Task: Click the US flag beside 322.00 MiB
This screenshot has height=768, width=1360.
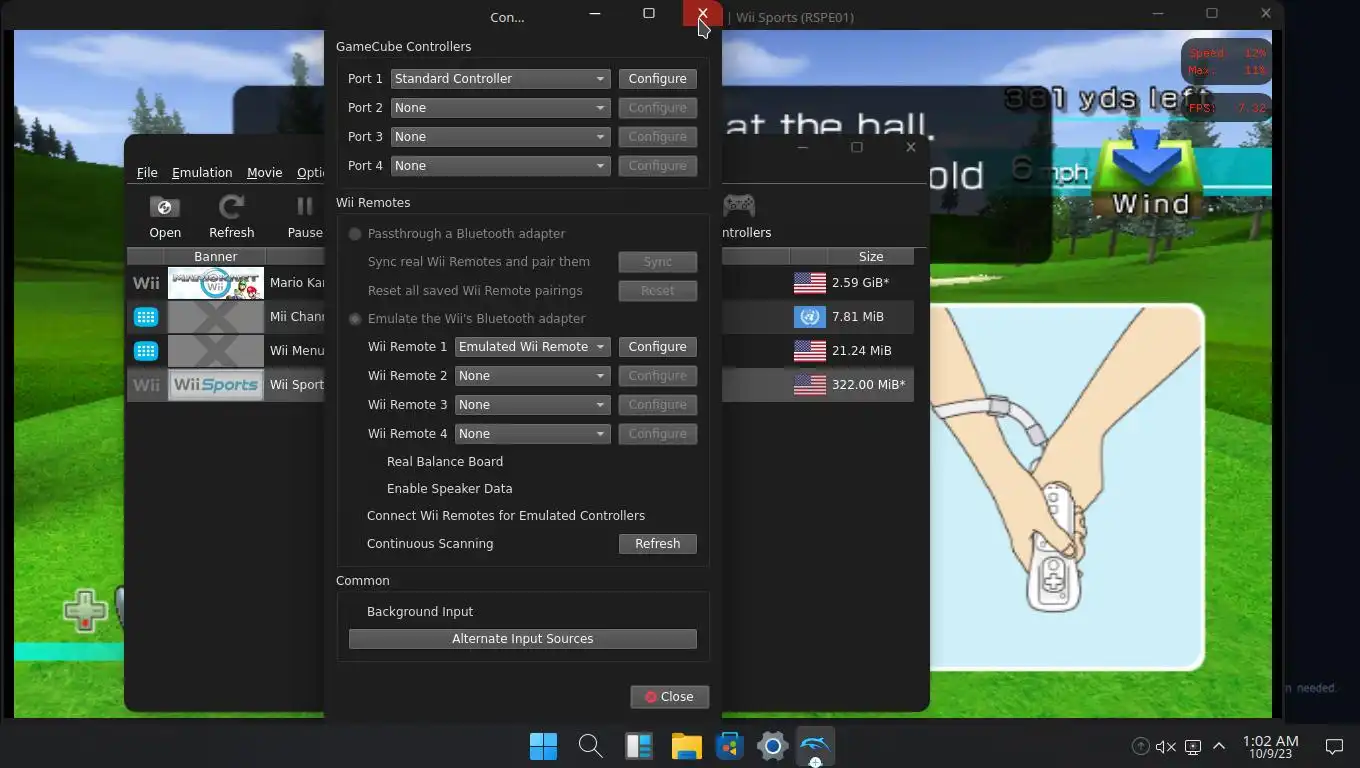Action: point(809,385)
